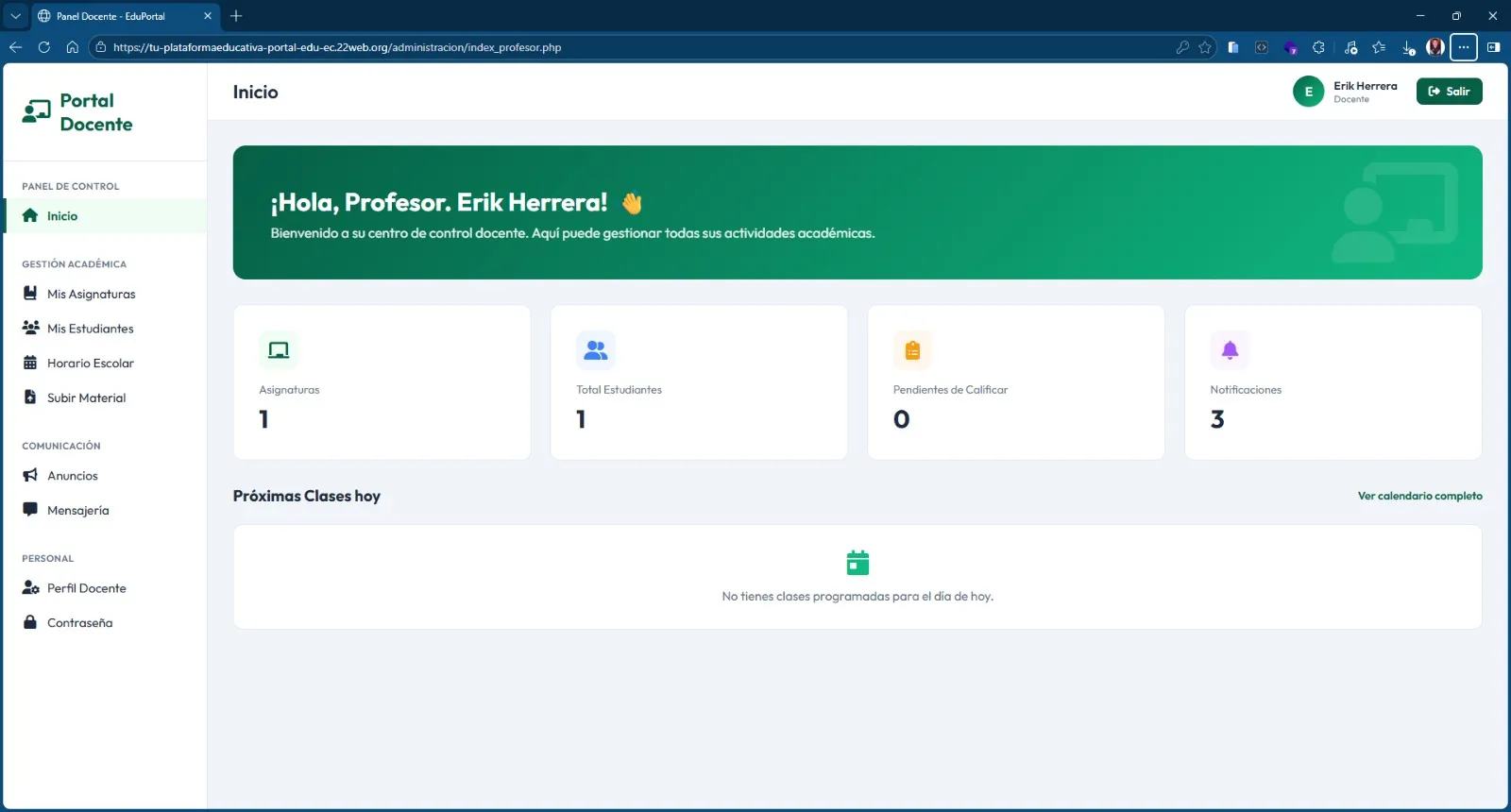Go to Mis Estudiantes section

click(90, 329)
